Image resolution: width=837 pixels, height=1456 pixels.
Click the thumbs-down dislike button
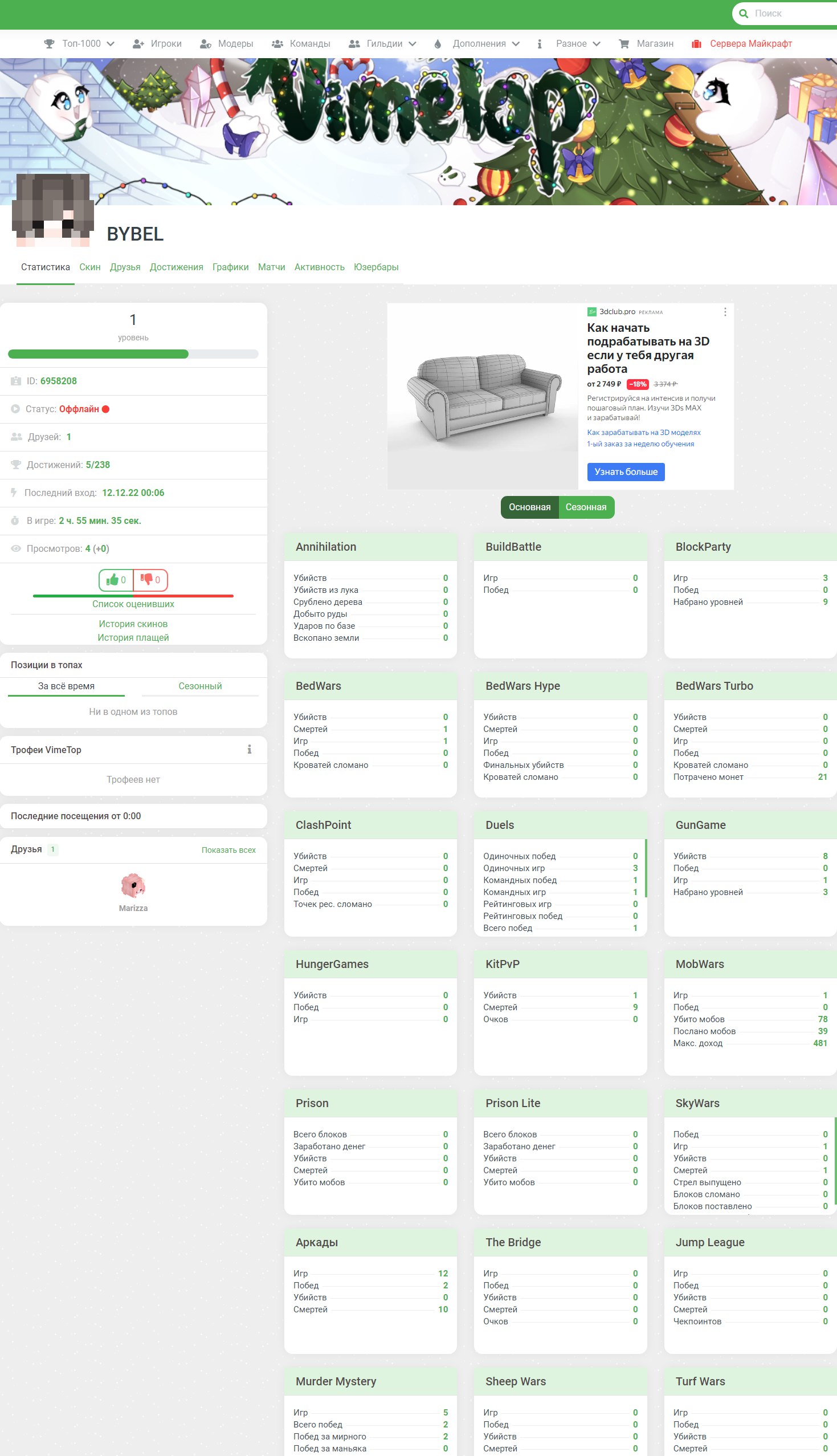150,580
